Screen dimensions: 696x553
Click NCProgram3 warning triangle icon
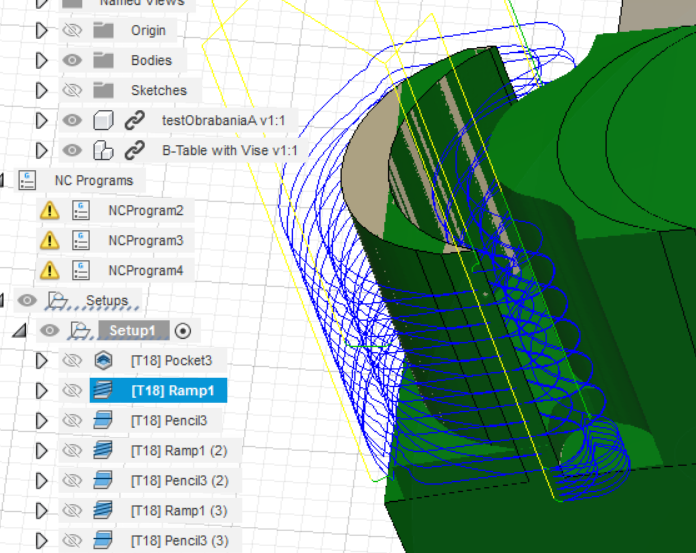pyautogui.click(x=49, y=241)
